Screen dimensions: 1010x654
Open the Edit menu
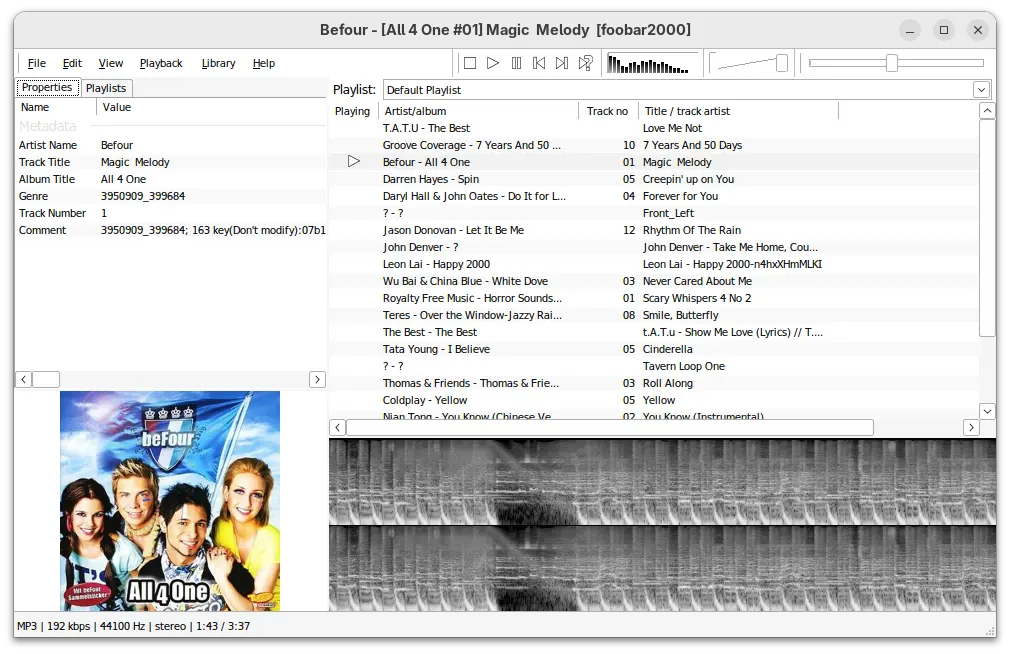[x=72, y=63]
